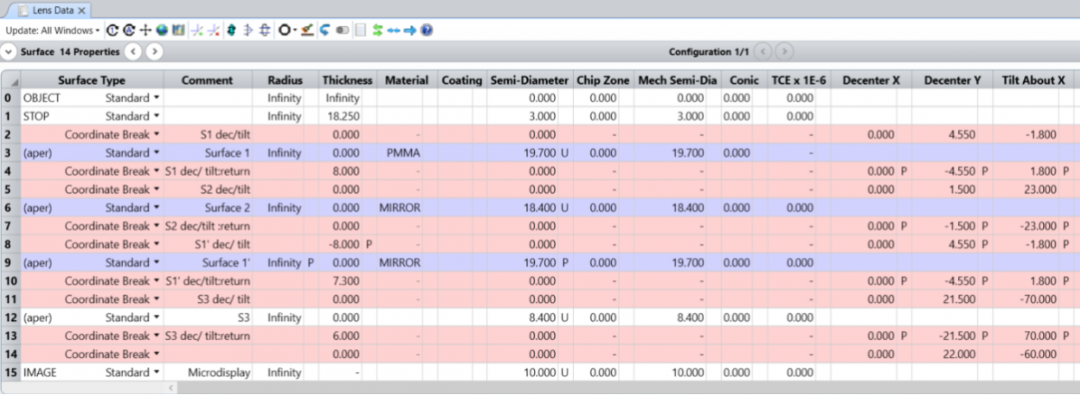
Task: Click the blue right arrow toolbar icon
Action: click(x=411, y=30)
